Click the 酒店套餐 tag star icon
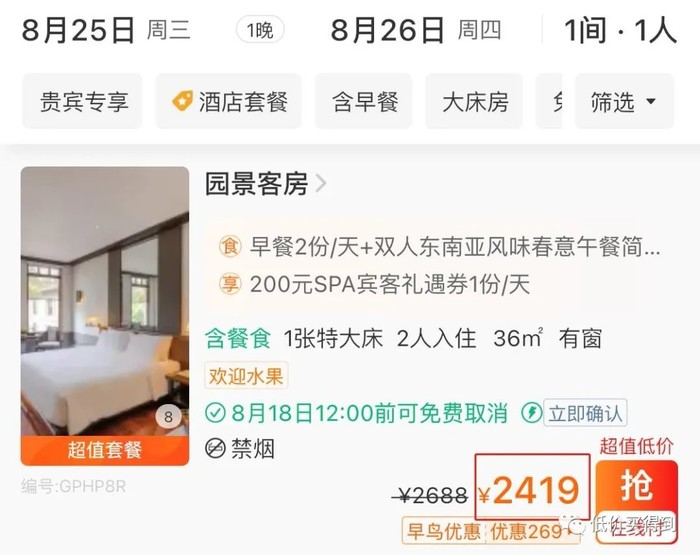Viewport: 700px width, 555px height. (183, 101)
